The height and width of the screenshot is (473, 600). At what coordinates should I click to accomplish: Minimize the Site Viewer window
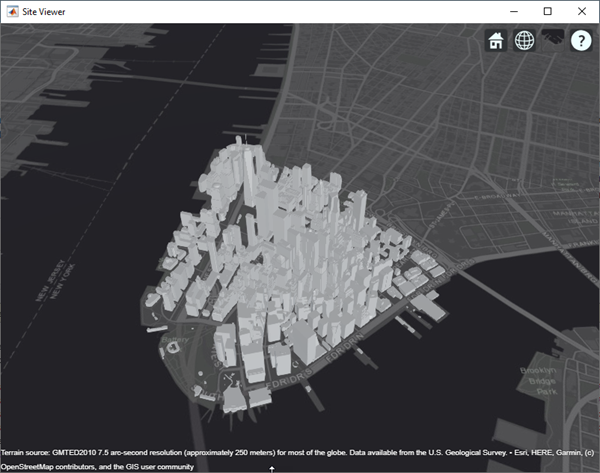coord(514,11)
